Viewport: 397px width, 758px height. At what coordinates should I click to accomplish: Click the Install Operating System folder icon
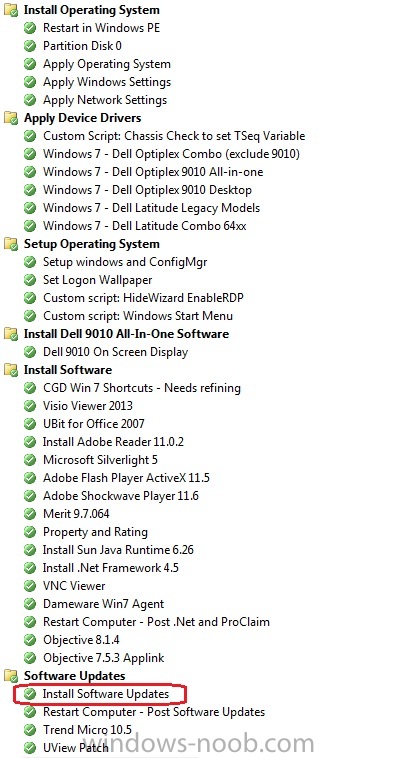pyautogui.click(x=11, y=10)
